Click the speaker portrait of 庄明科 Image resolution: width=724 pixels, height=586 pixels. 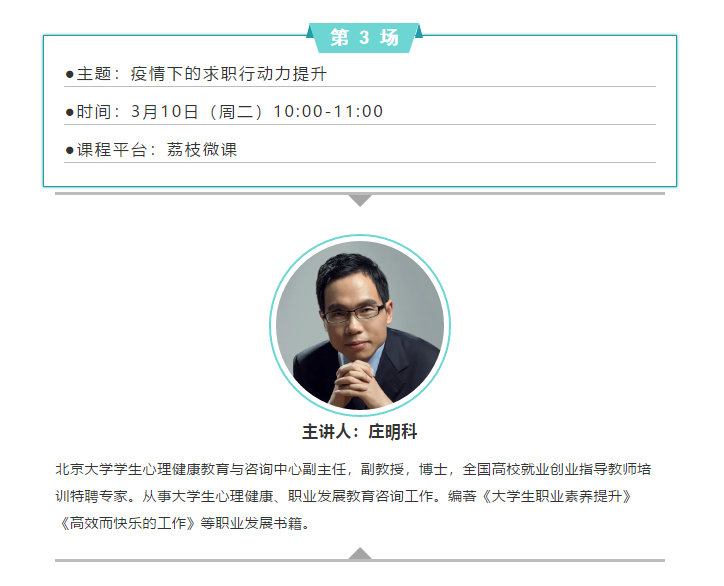[x=360, y=325]
